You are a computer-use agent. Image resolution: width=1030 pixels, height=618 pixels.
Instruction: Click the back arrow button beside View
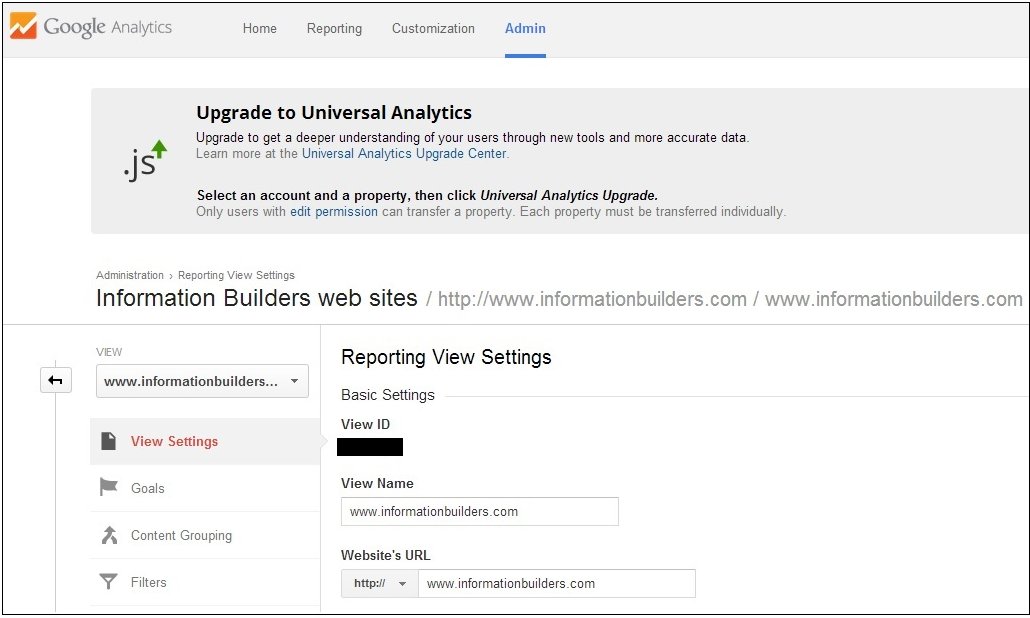56,380
